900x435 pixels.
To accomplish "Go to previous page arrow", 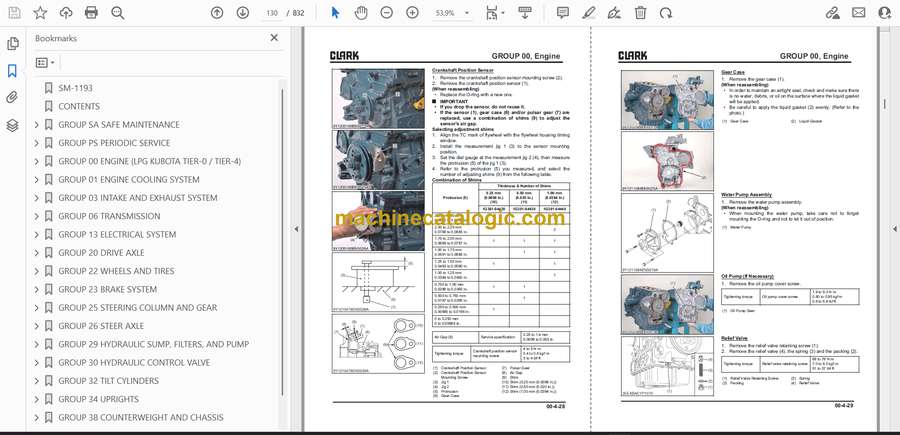I will [217, 13].
